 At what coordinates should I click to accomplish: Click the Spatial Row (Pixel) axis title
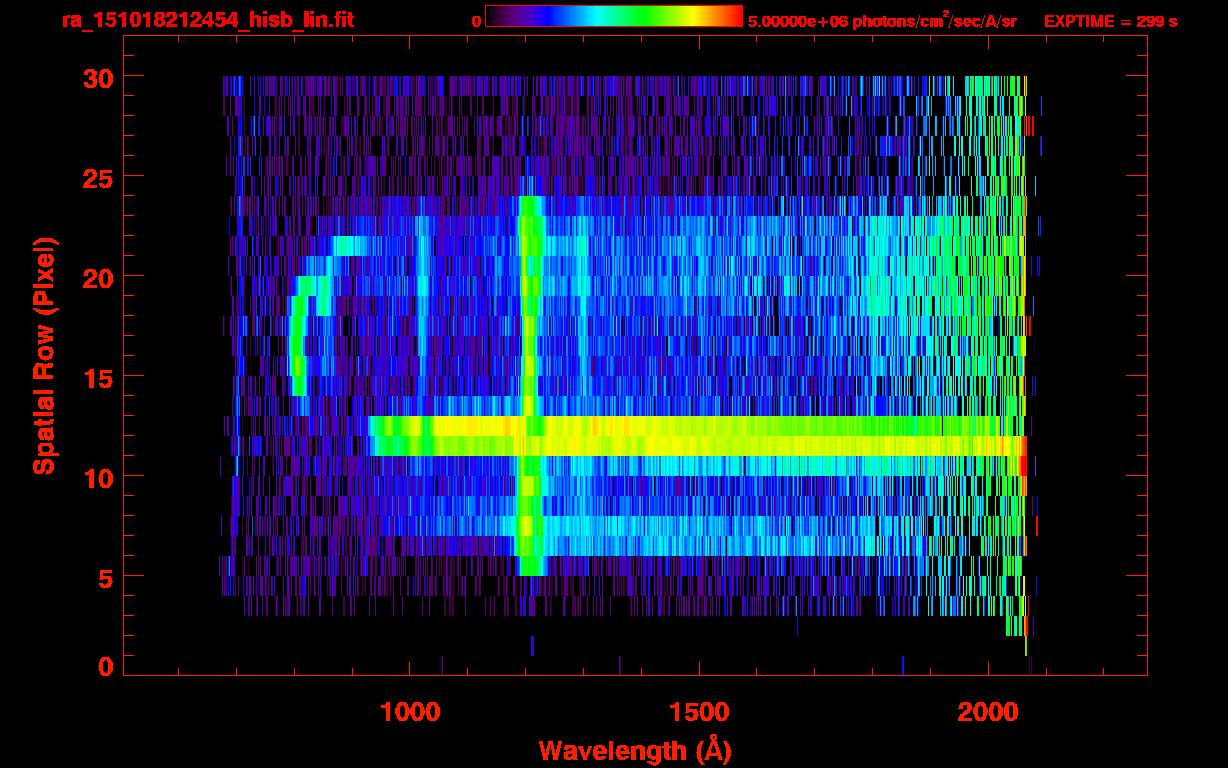(x=44, y=356)
